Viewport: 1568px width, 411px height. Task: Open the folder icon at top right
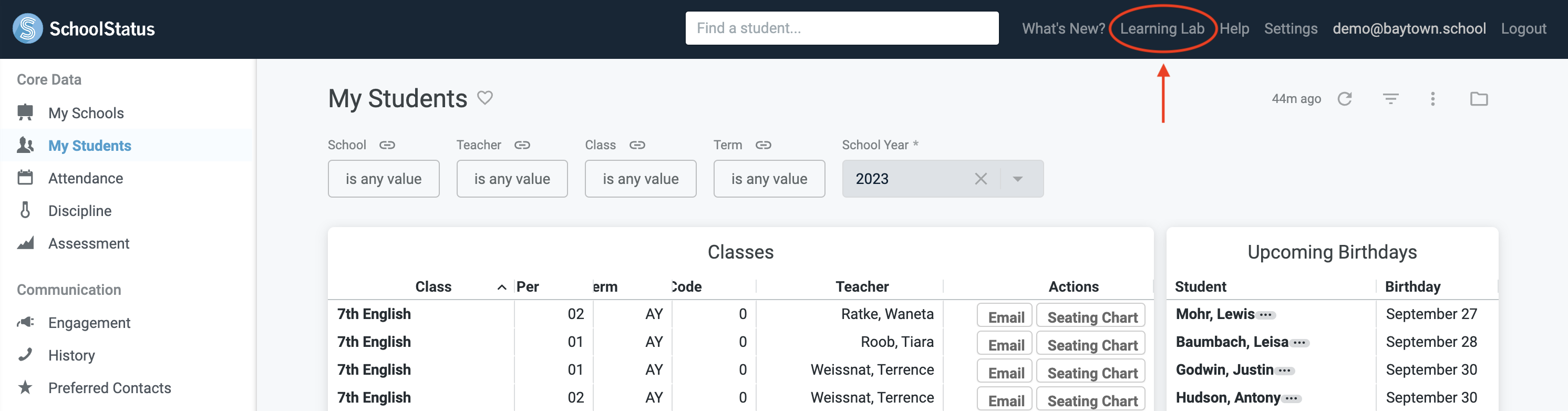pos(1479,99)
